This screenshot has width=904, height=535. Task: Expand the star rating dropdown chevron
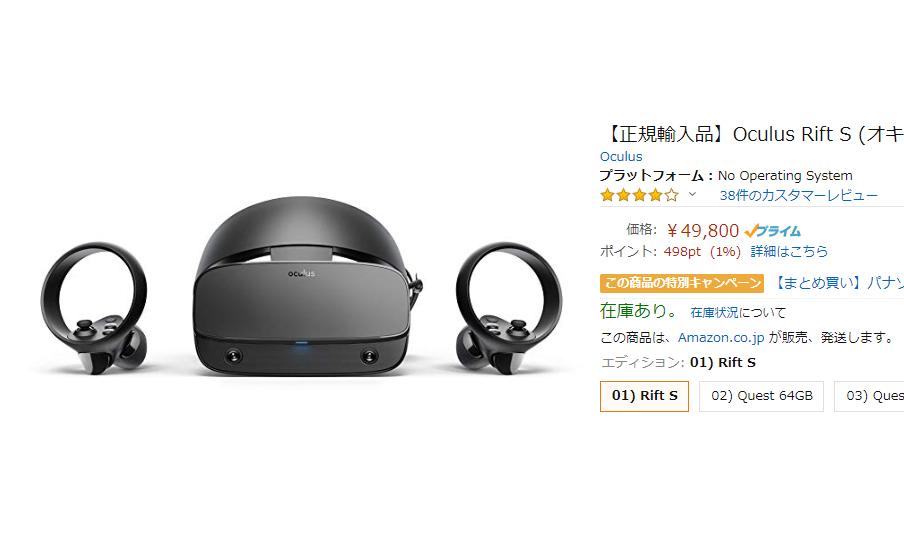click(692, 194)
